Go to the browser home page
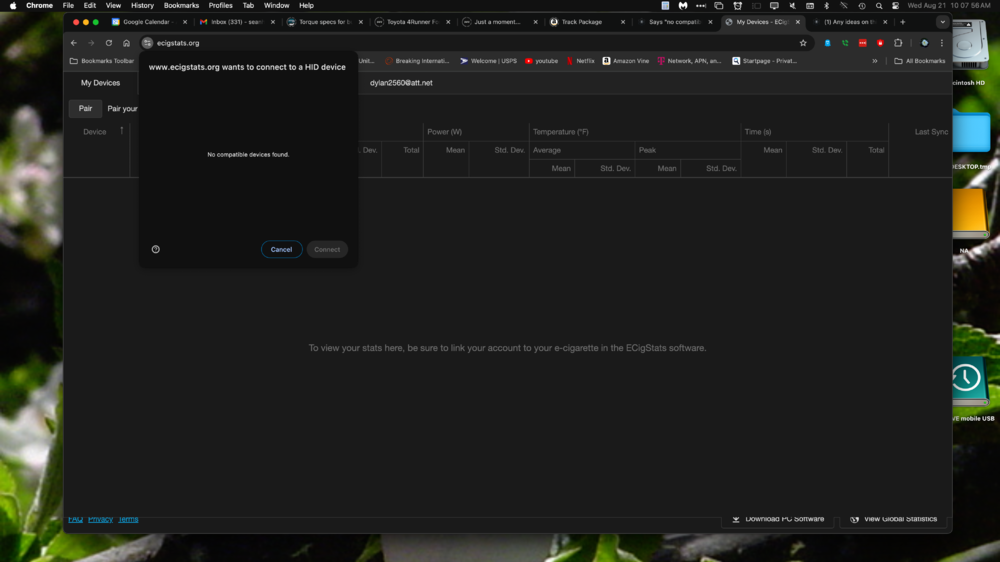1000x562 pixels. tap(126, 43)
